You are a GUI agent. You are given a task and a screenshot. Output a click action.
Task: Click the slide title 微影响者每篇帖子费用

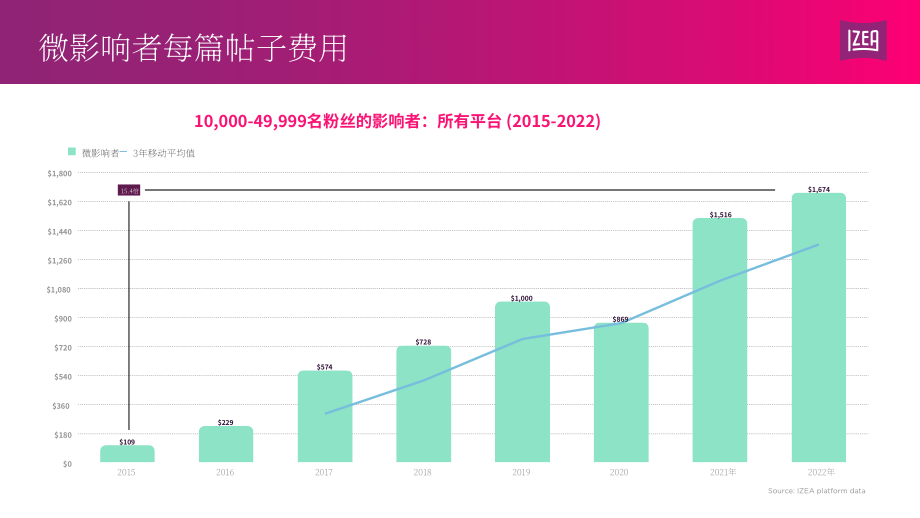(x=193, y=48)
